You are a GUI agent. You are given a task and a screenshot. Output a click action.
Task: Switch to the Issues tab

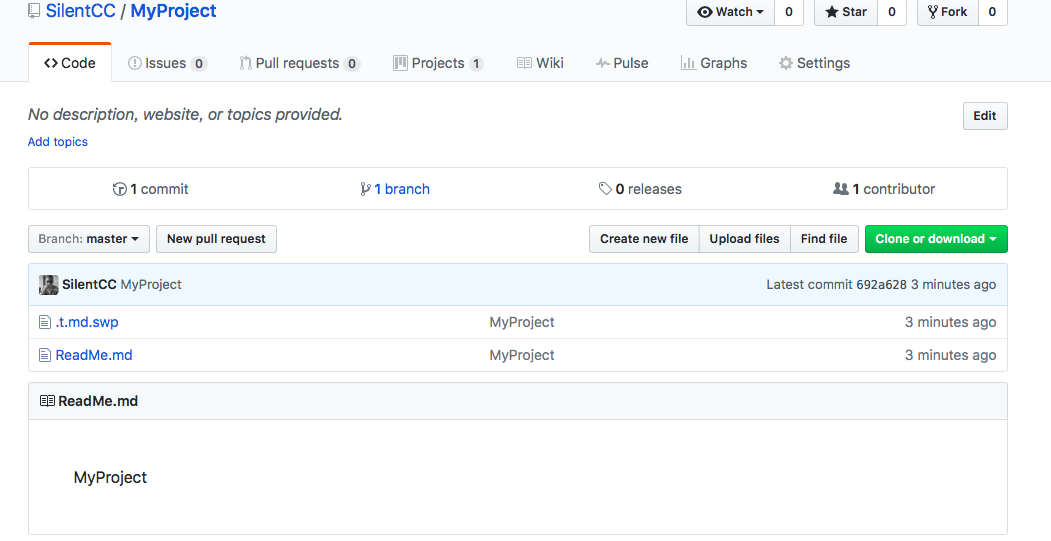click(166, 63)
